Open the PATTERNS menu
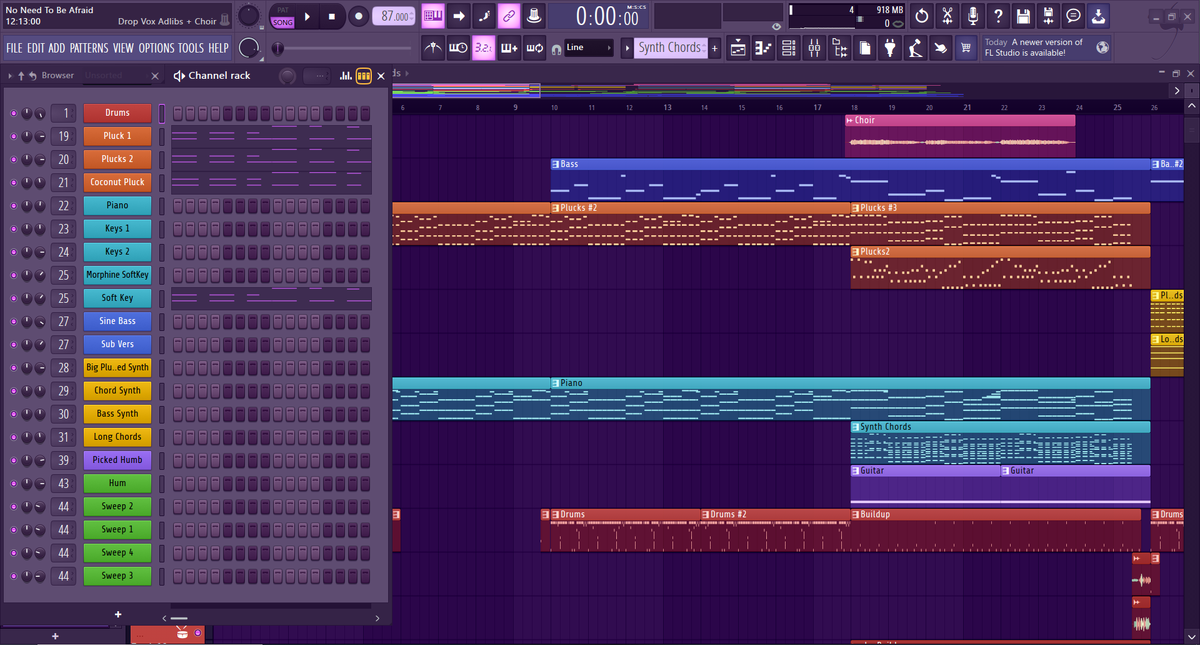 pyautogui.click(x=89, y=48)
